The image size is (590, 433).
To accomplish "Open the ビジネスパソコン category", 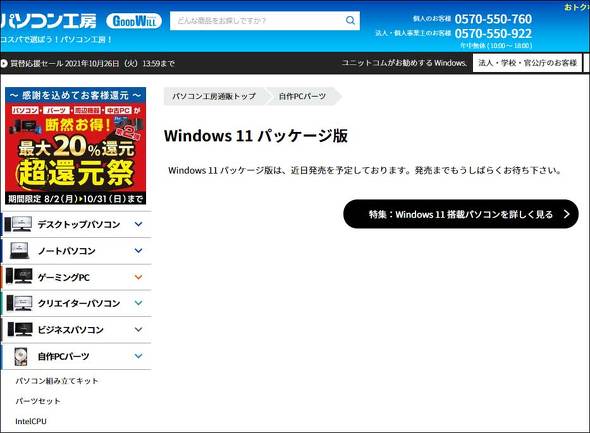I will [70, 330].
